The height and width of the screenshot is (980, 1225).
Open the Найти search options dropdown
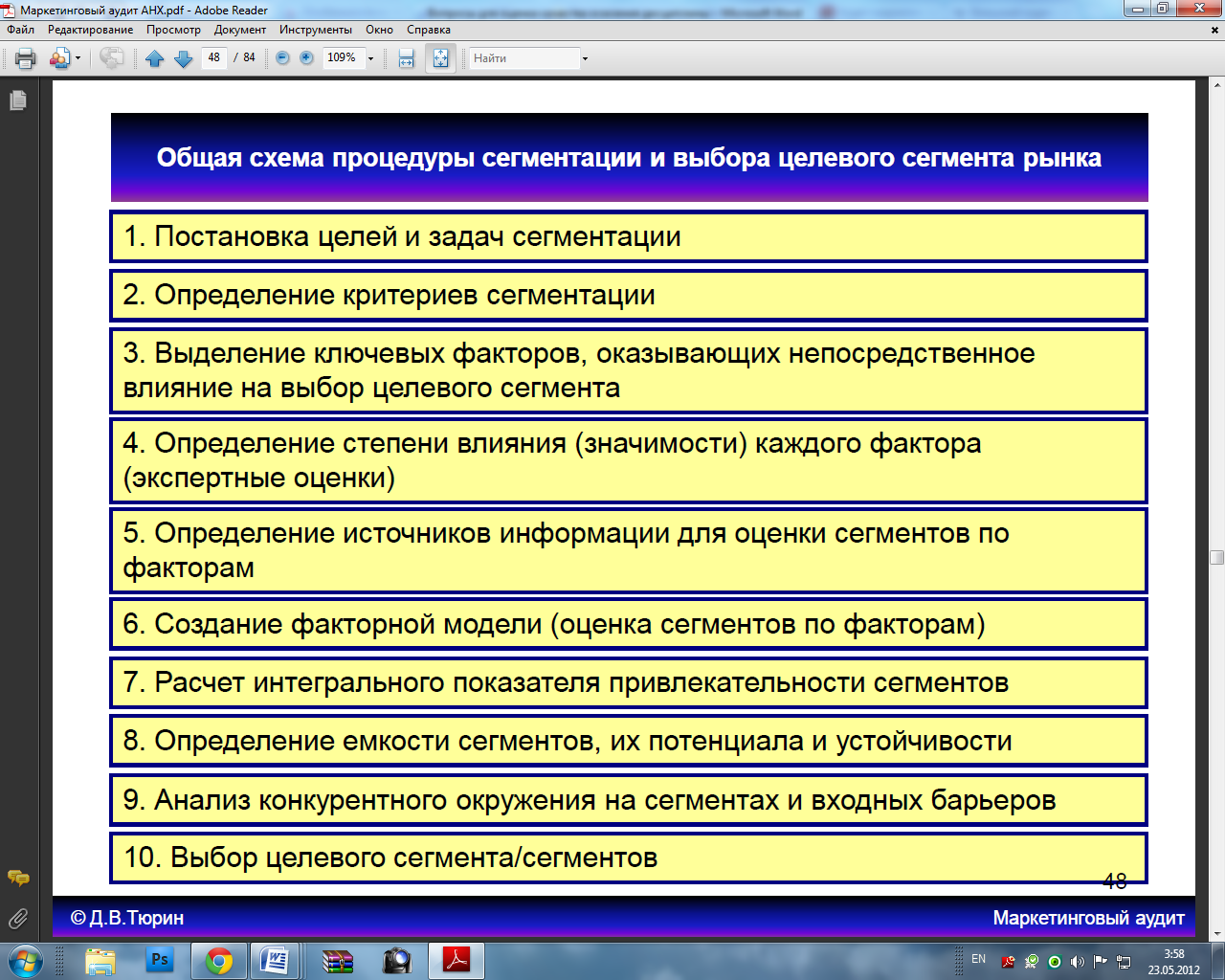[585, 58]
